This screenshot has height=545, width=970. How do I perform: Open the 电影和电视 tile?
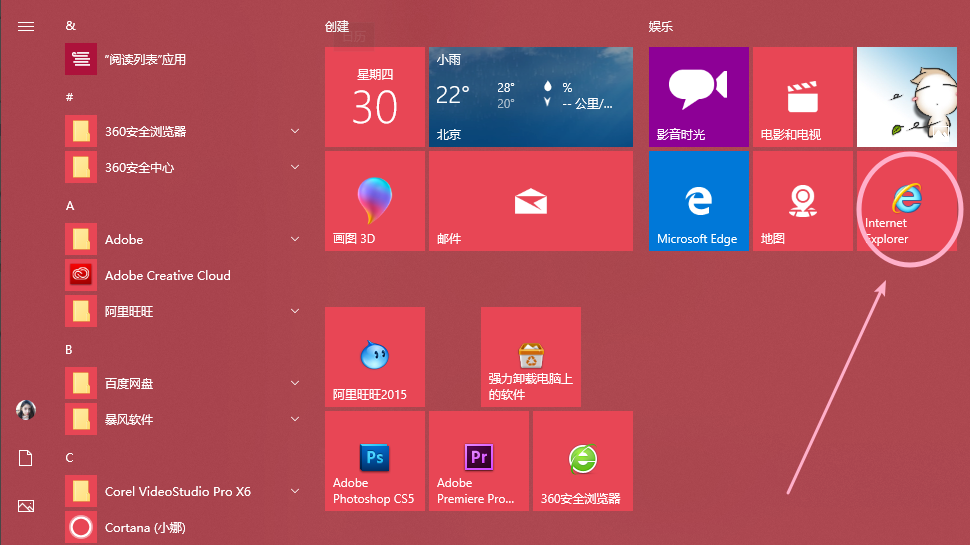[x=803, y=97]
